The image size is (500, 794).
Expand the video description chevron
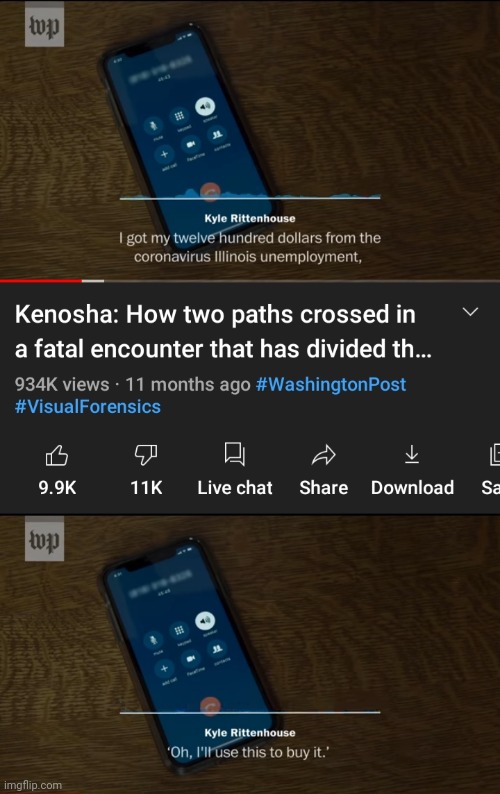(x=471, y=311)
